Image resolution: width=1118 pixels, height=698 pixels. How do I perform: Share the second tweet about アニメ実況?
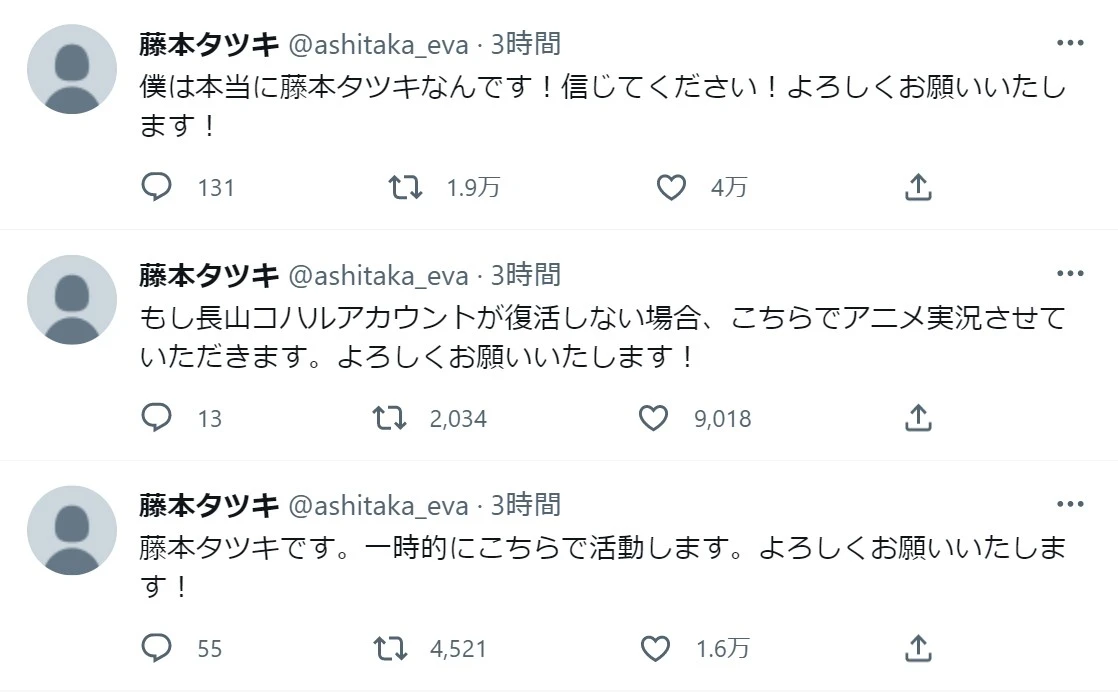[917, 418]
